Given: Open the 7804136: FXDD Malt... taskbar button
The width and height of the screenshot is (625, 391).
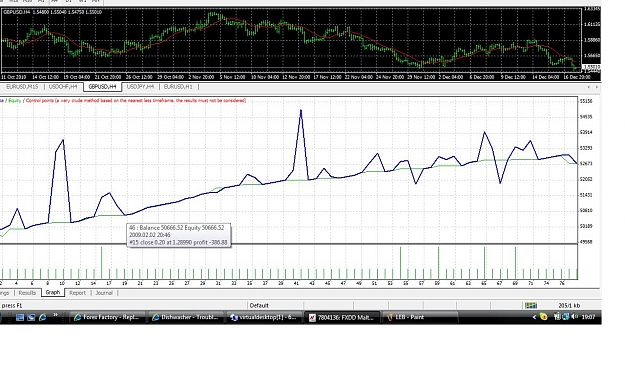Looking at the screenshot, I should (342, 317).
